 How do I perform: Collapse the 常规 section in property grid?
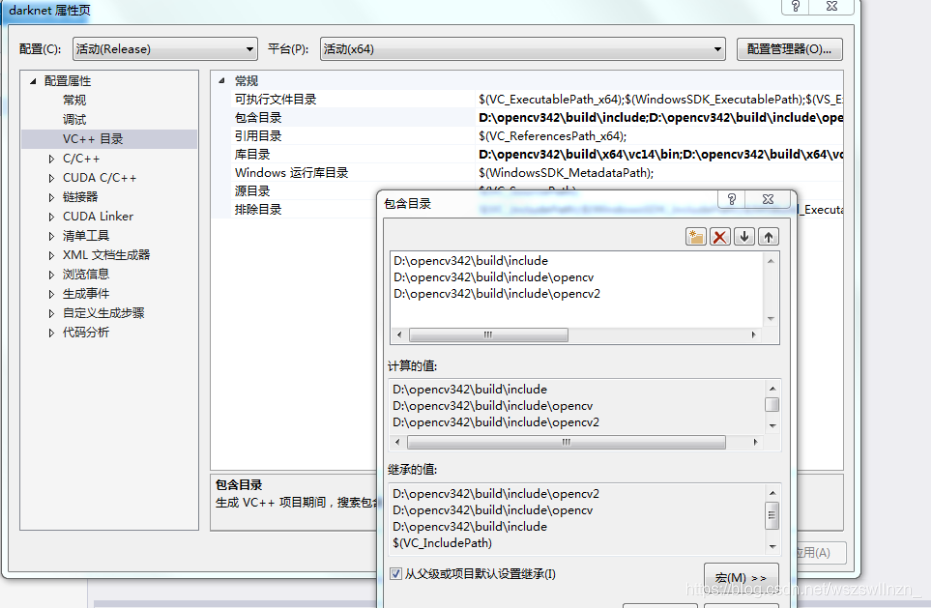point(222,80)
